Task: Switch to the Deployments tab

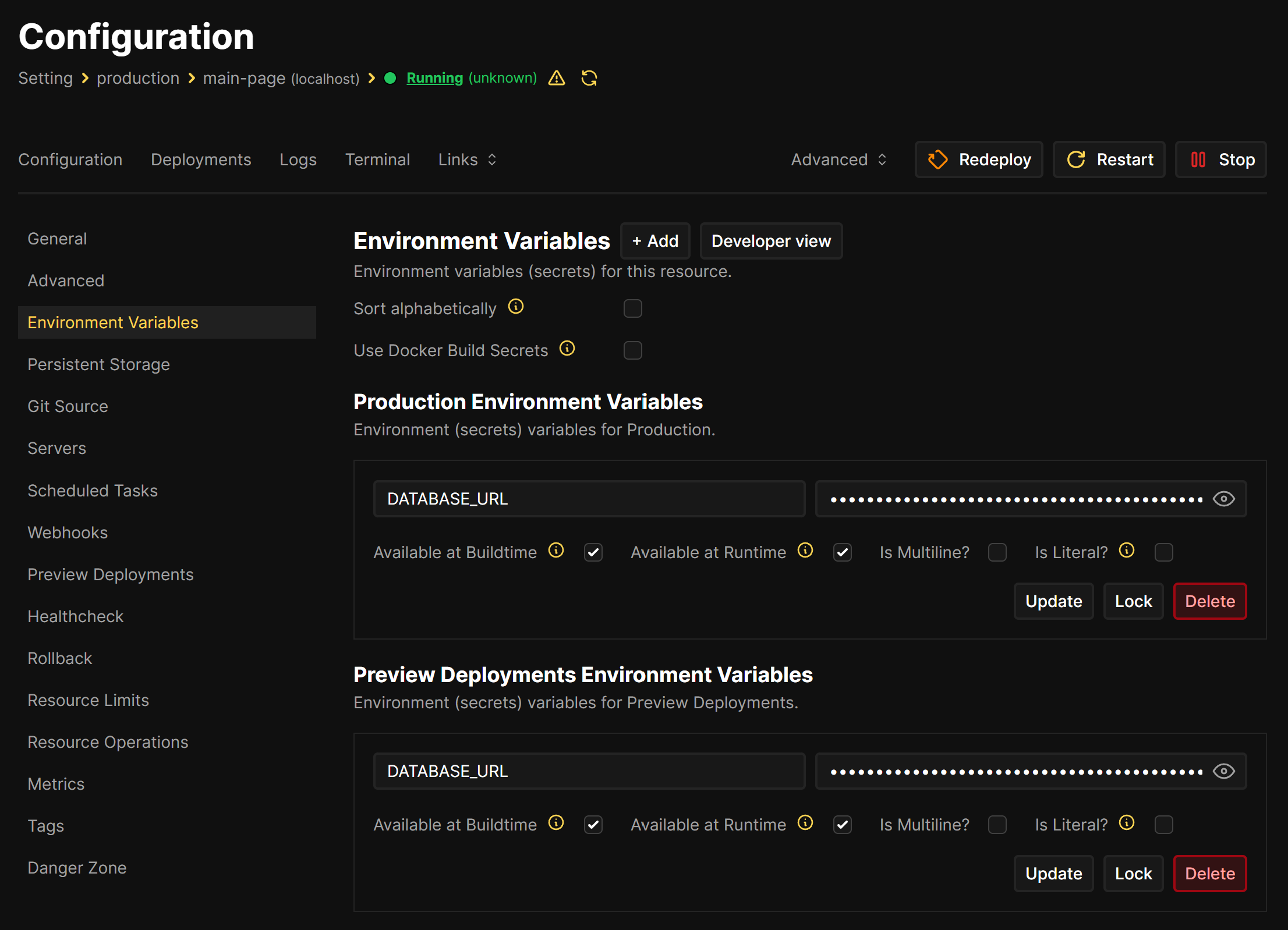Action: click(201, 159)
